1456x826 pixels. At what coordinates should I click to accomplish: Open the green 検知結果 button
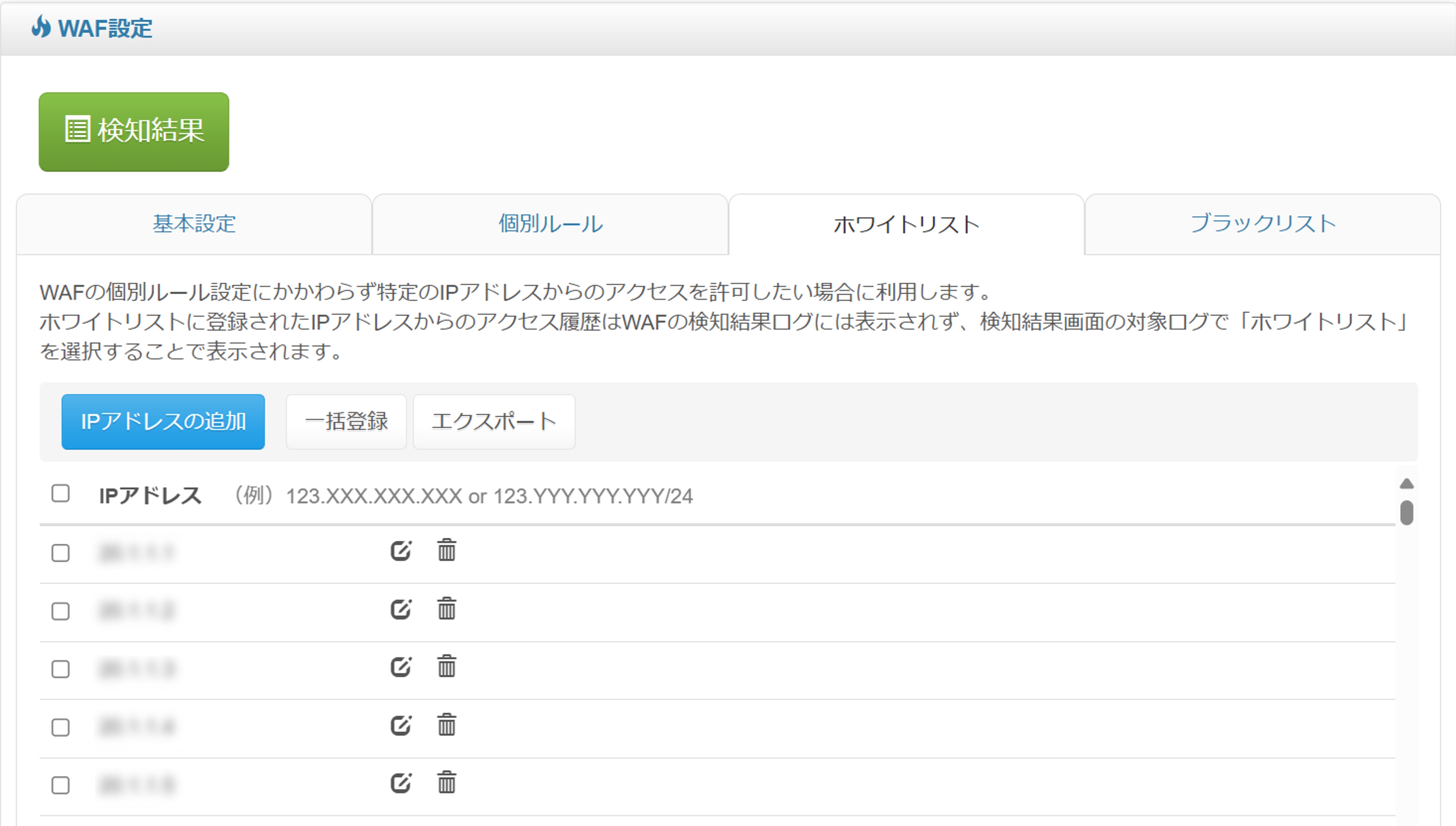(134, 131)
